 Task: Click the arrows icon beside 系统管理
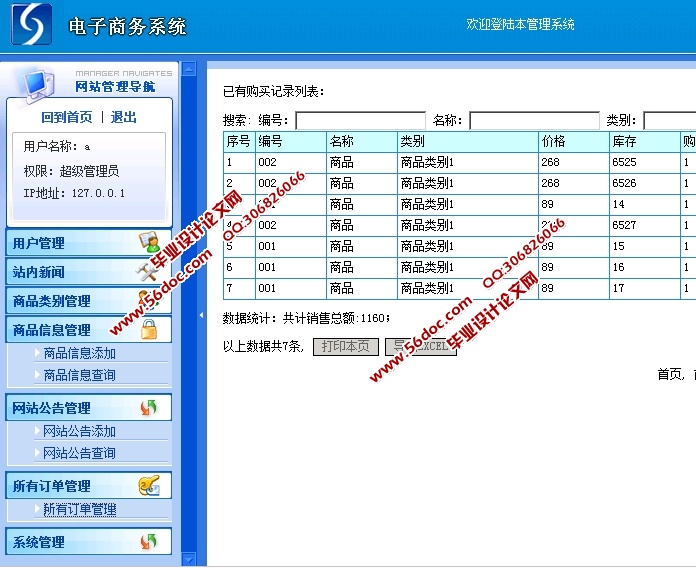click(x=148, y=541)
